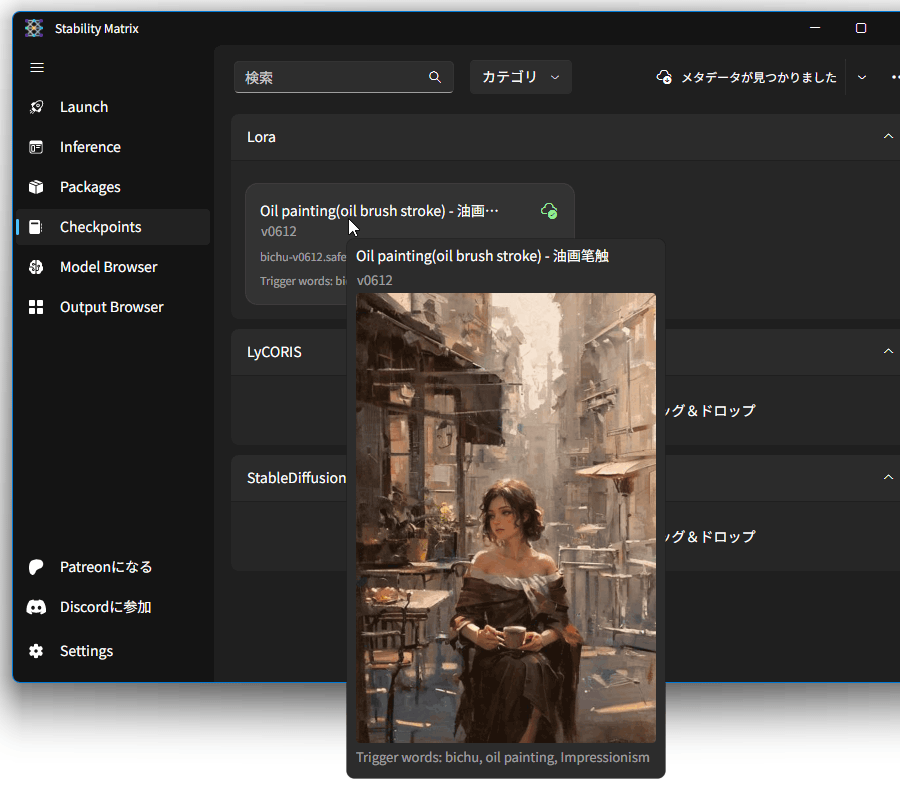
Task: Click the cloud metadata icon in toolbar
Action: [664, 77]
